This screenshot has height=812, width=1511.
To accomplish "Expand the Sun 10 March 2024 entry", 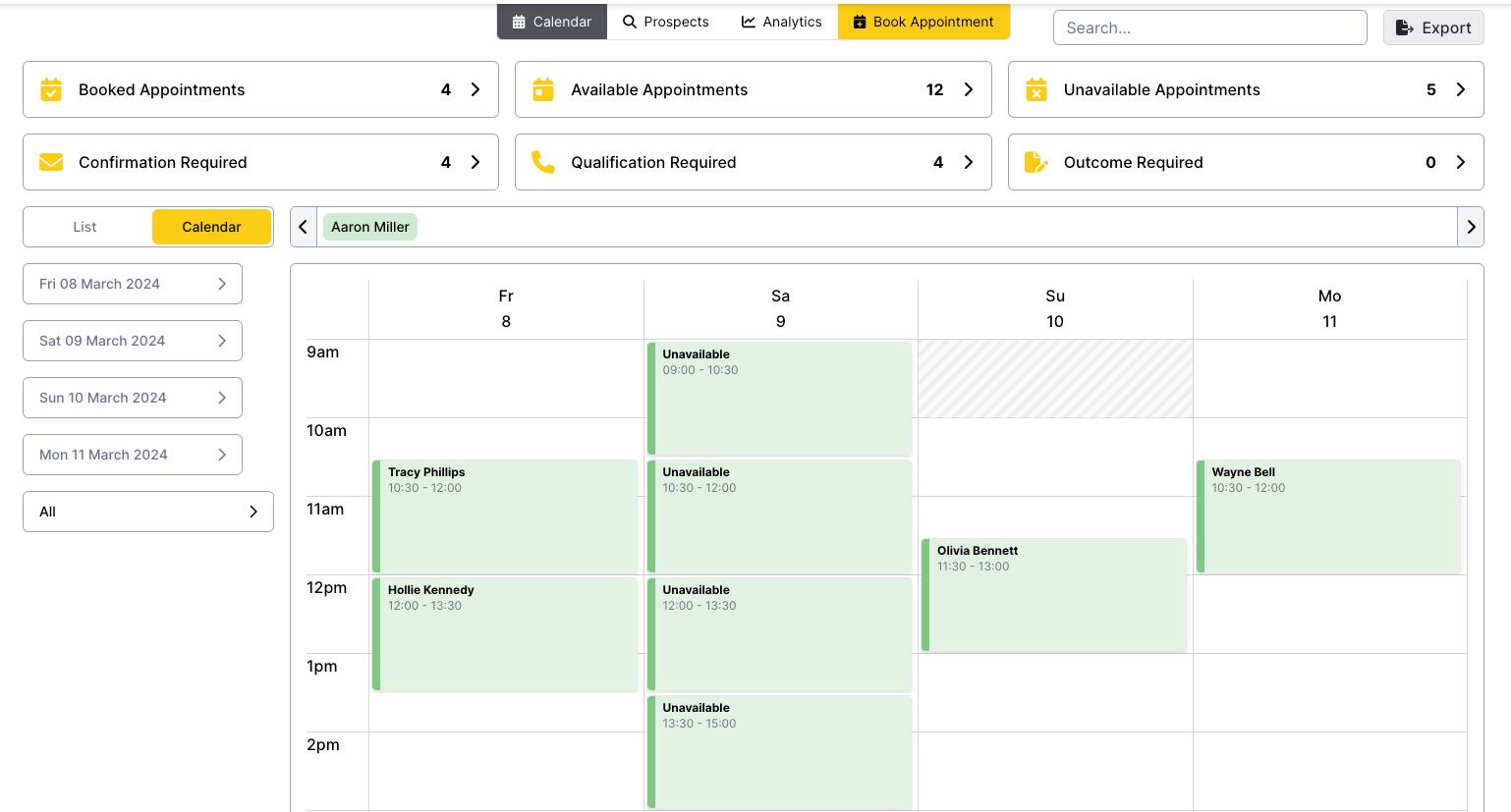I will 133,398.
